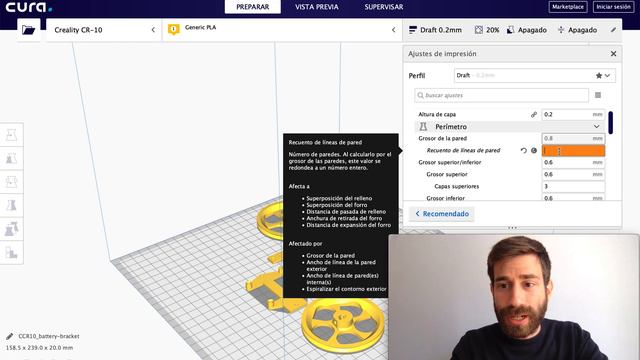The image size is (640, 360).
Task: Edit the Altura de capa value field
Action: point(573,115)
